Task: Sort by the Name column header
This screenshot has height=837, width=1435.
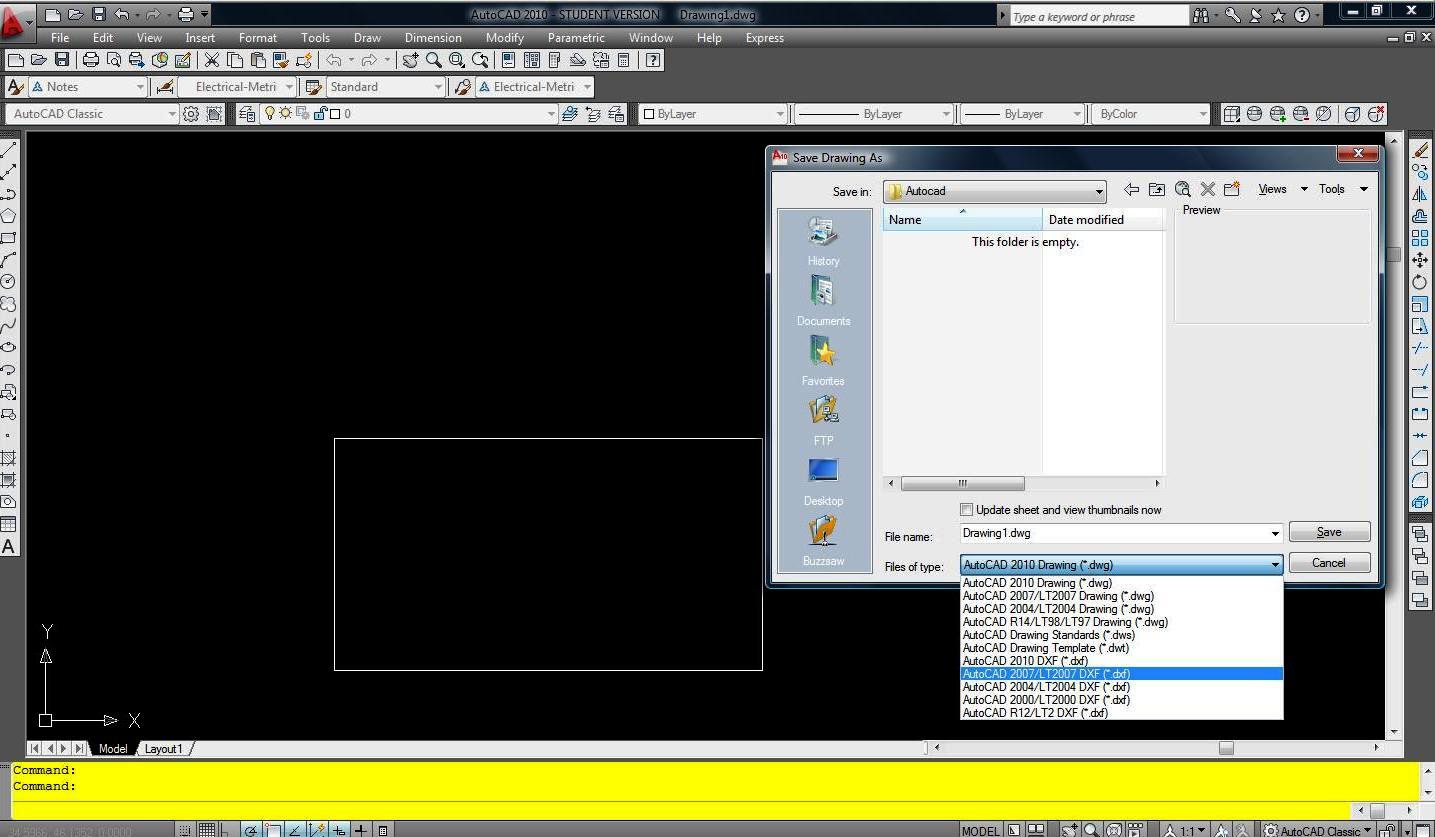Action: [x=962, y=220]
